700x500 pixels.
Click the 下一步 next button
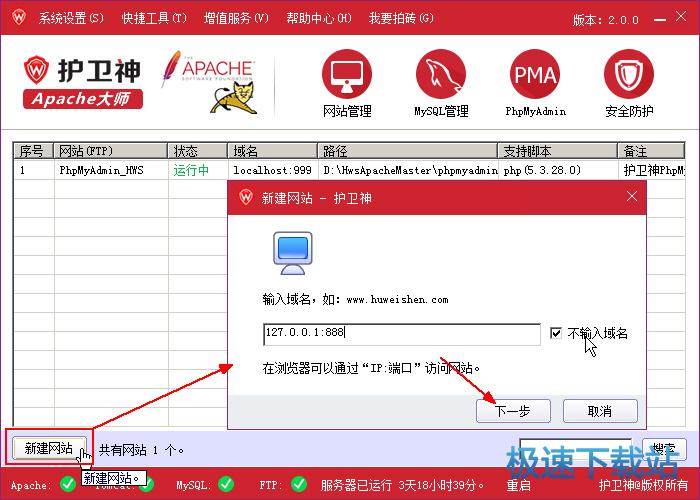513,411
